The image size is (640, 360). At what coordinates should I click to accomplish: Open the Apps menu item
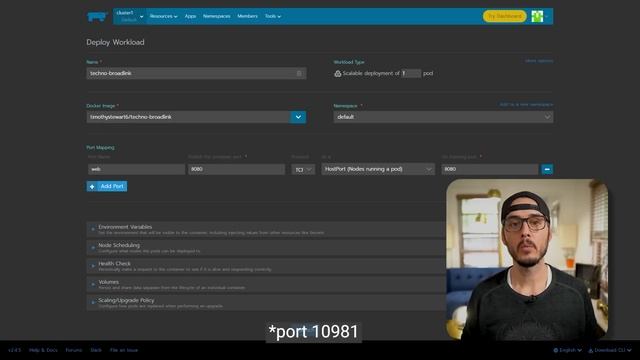pyautogui.click(x=190, y=16)
